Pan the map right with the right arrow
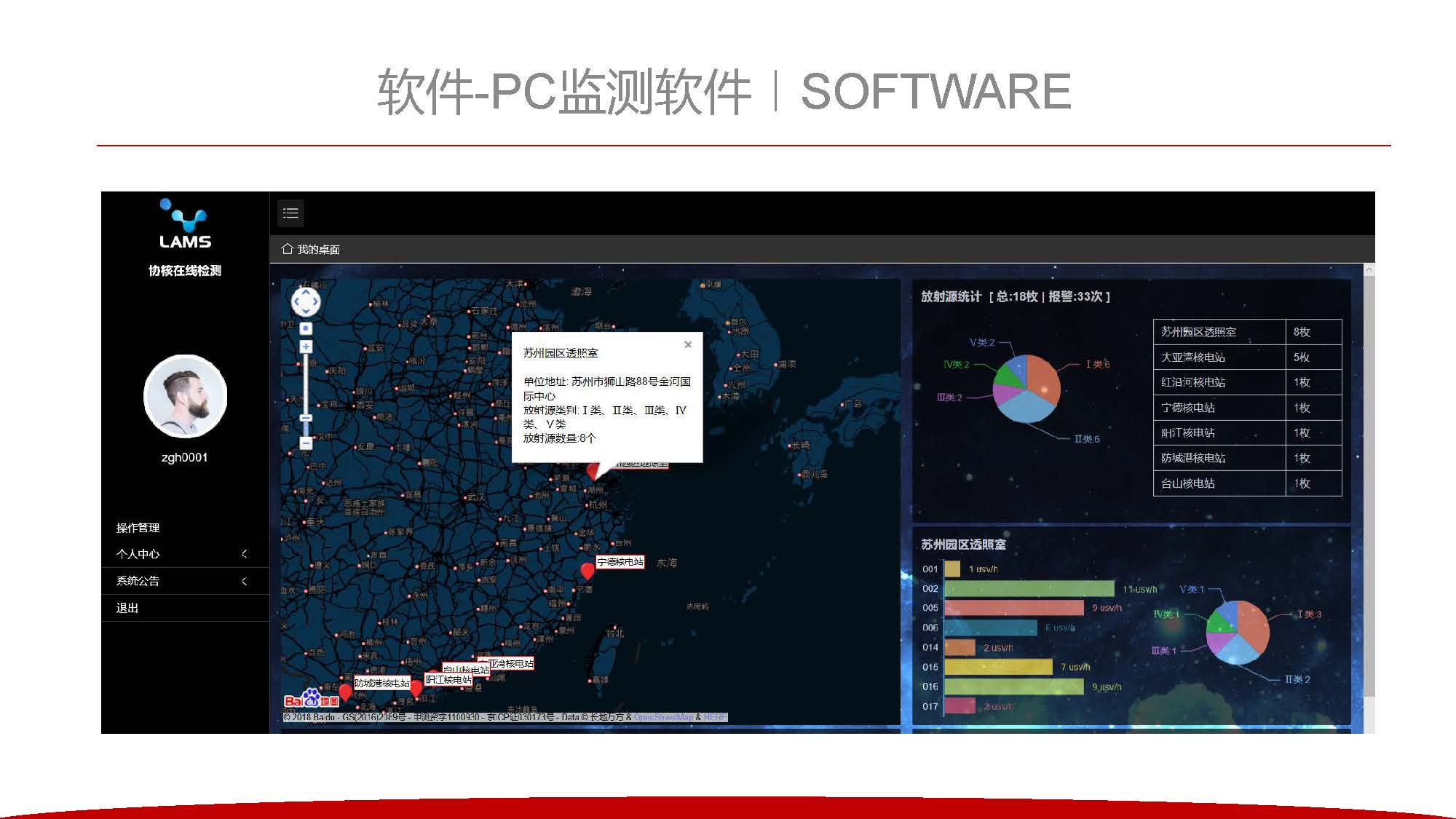1456x819 pixels. [316, 302]
